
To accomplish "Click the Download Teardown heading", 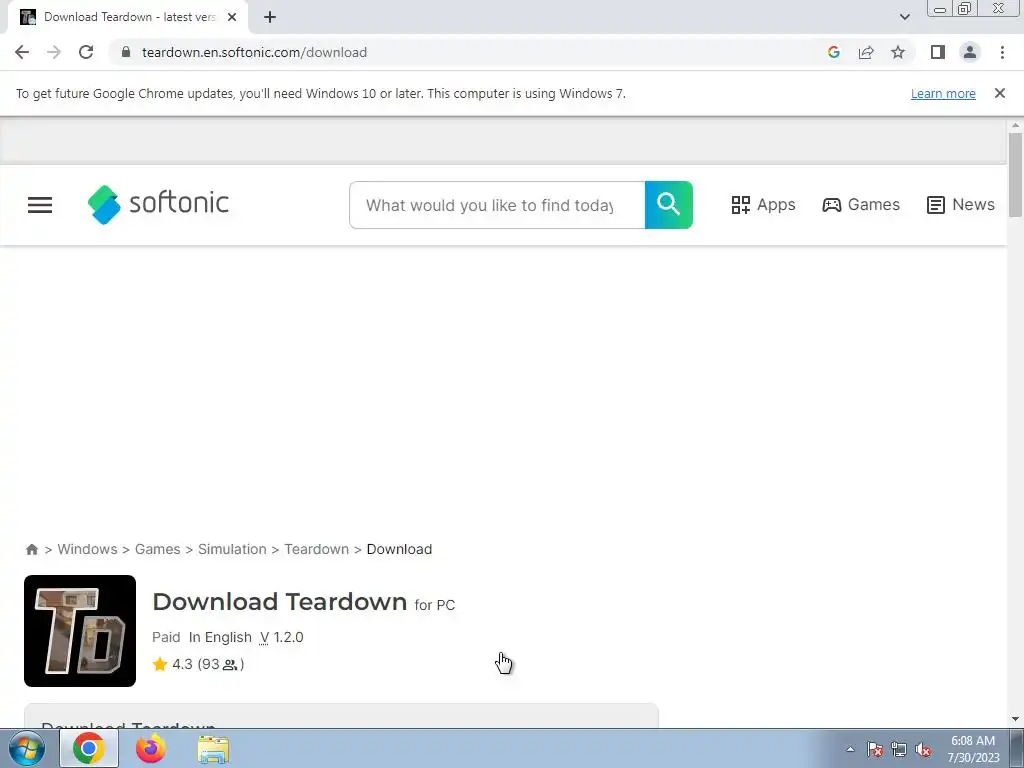I will (280, 601).
